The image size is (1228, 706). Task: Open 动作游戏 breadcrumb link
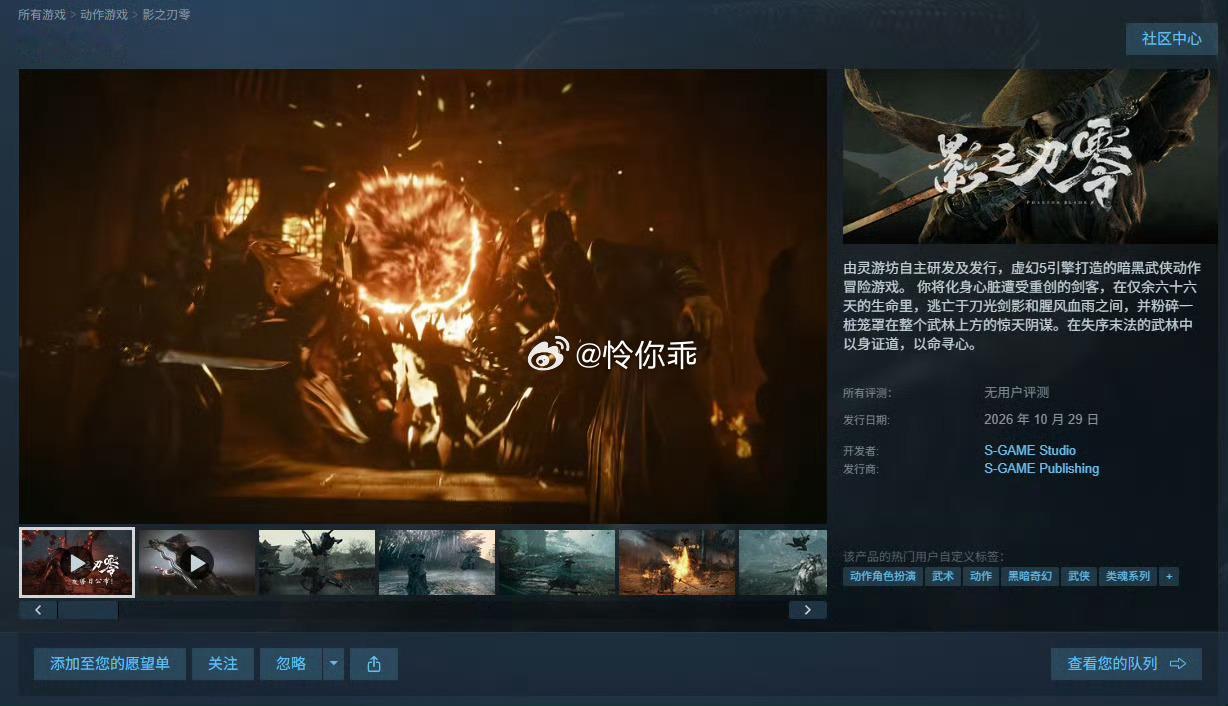coord(104,15)
